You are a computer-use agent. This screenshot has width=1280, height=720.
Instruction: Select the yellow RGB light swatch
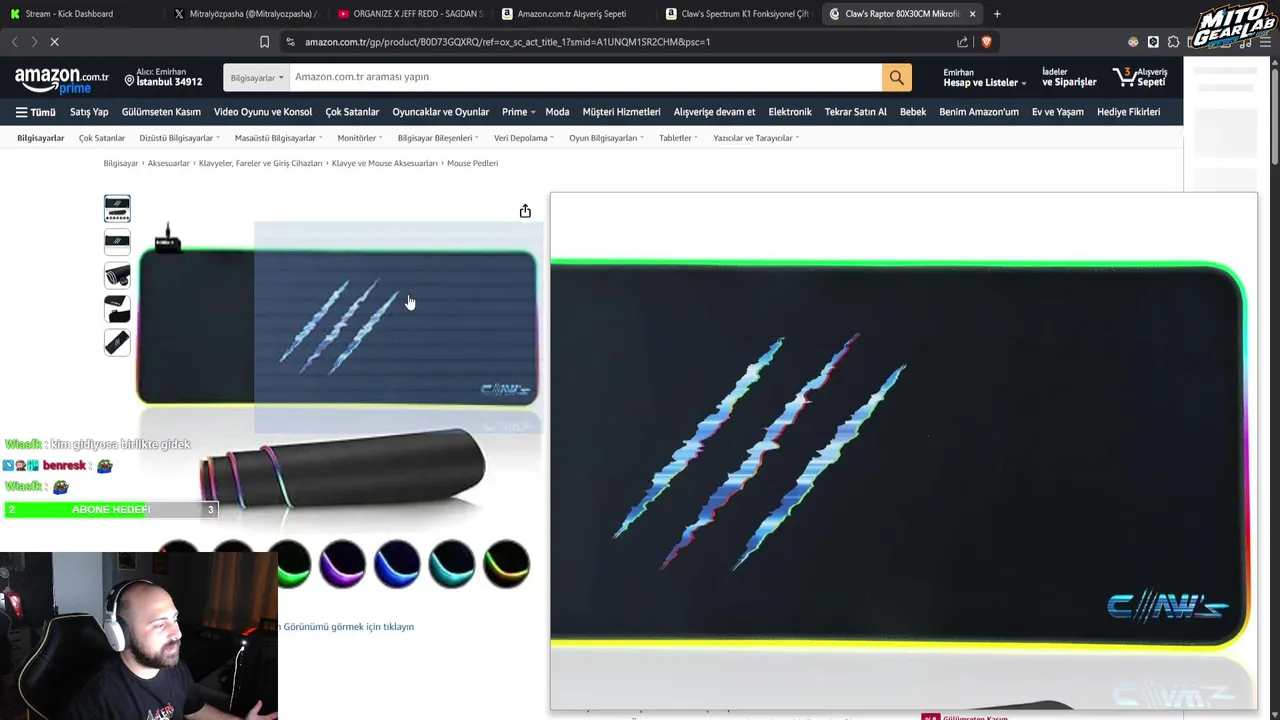[506, 564]
